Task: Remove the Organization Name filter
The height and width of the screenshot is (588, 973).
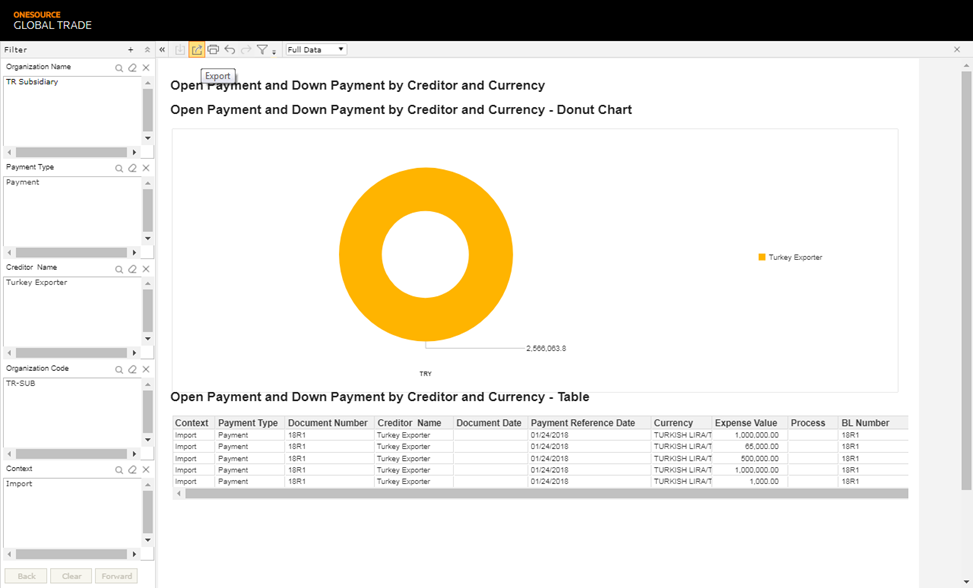Action: pyautogui.click(x=146, y=68)
